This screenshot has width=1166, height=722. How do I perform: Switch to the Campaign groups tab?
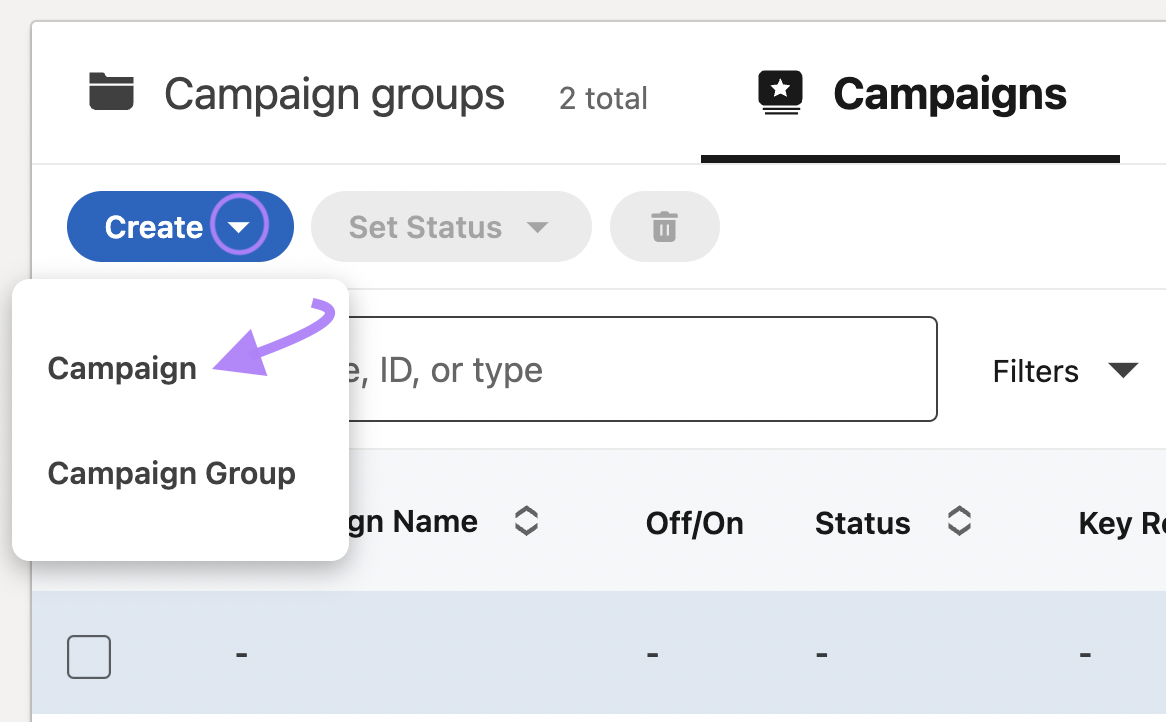pyautogui.click(x=334, y=93)
